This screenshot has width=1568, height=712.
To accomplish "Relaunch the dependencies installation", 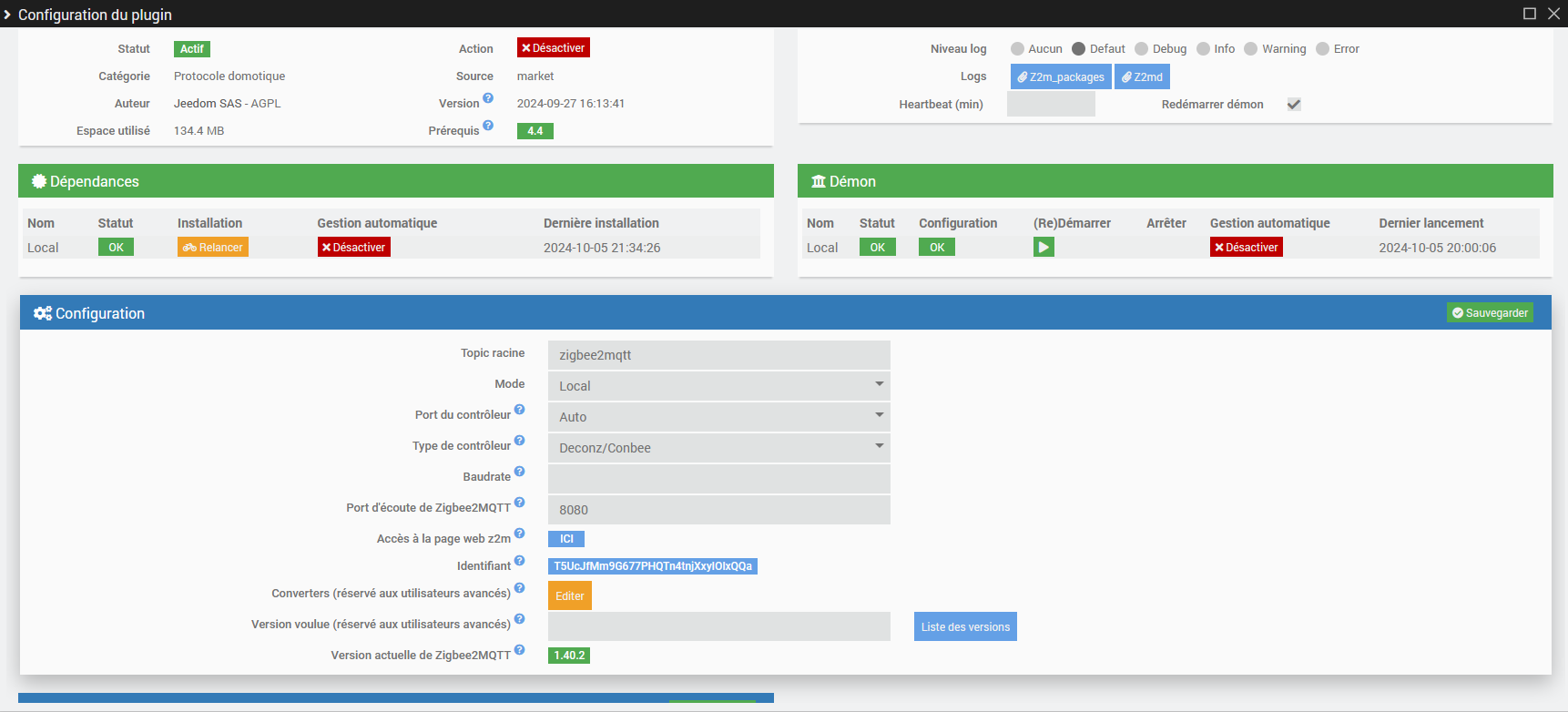I will coord(213,247).
